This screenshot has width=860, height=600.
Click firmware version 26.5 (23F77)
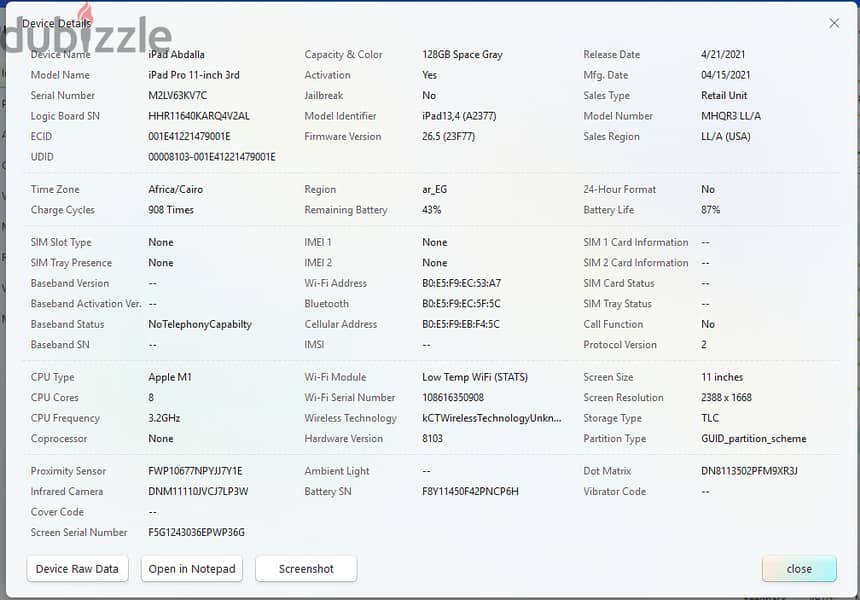448,137
